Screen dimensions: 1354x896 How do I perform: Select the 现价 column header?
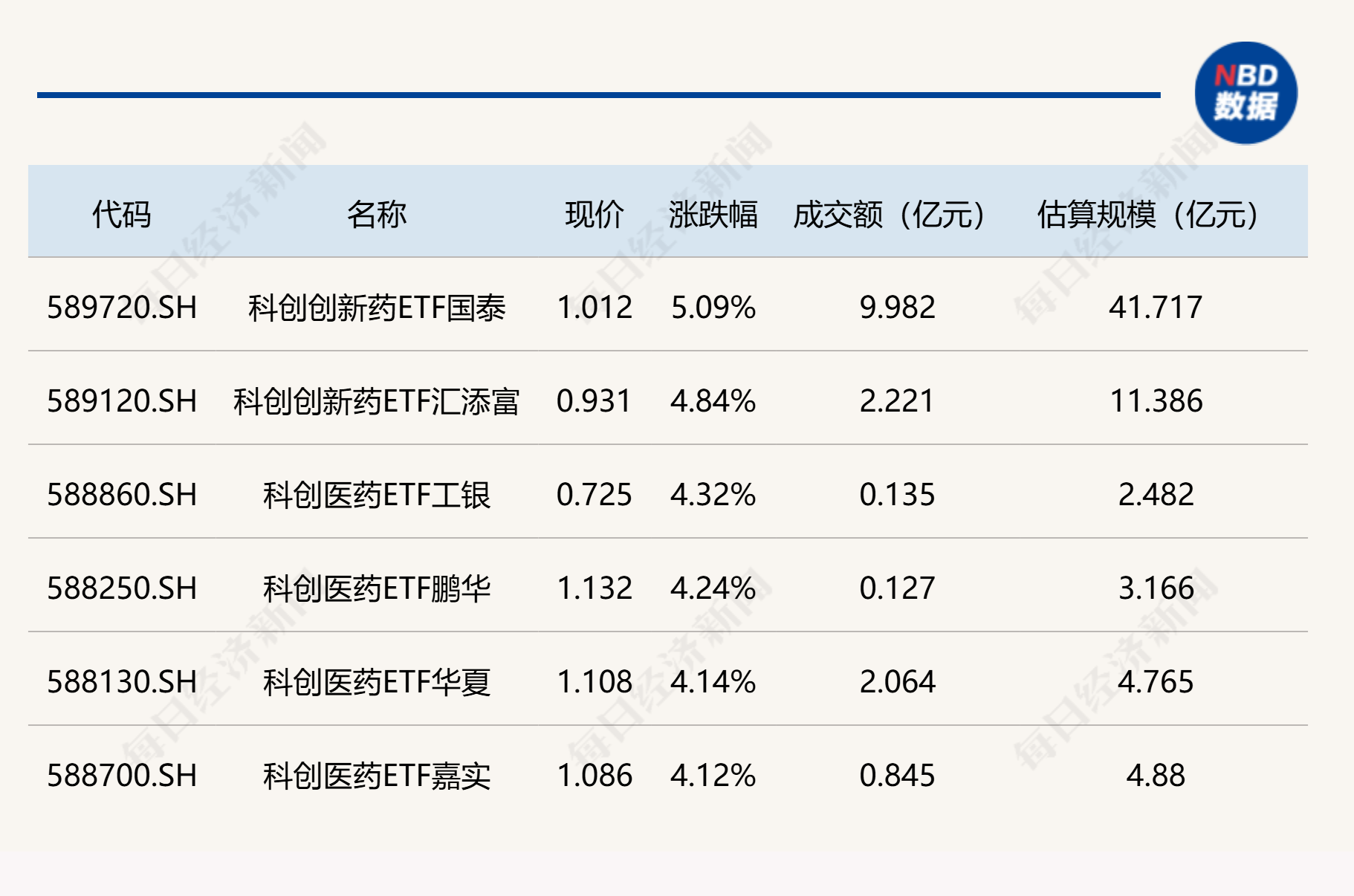click(x=595, y=215)
